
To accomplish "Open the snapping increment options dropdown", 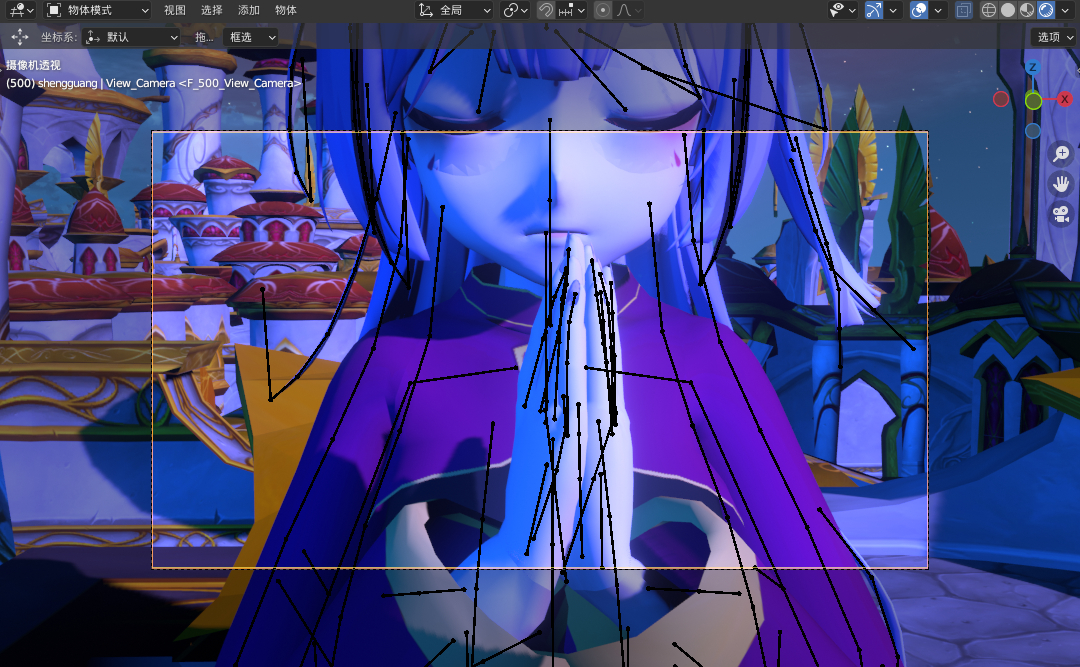I will pos(571,10).
